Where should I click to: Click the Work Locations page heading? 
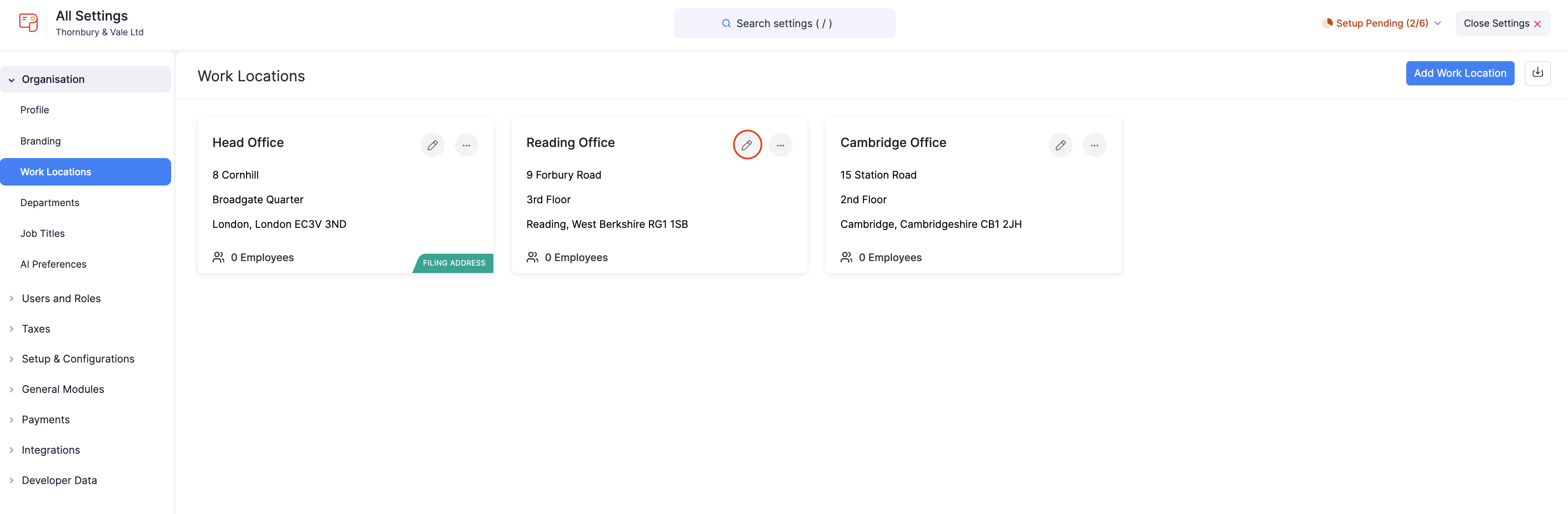tap(251, 76)
